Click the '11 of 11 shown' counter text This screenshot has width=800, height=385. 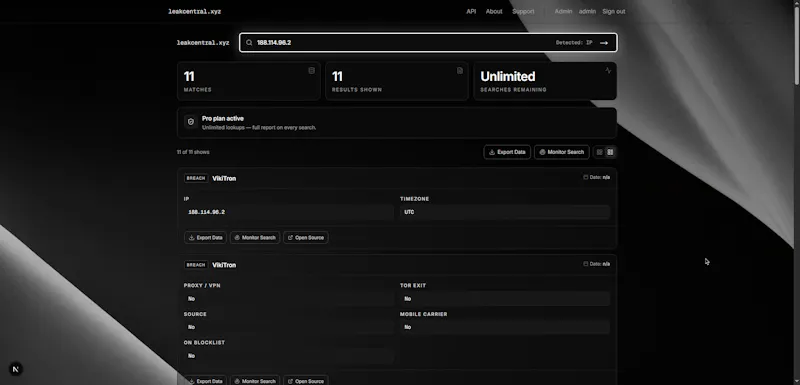pos(193,152)
